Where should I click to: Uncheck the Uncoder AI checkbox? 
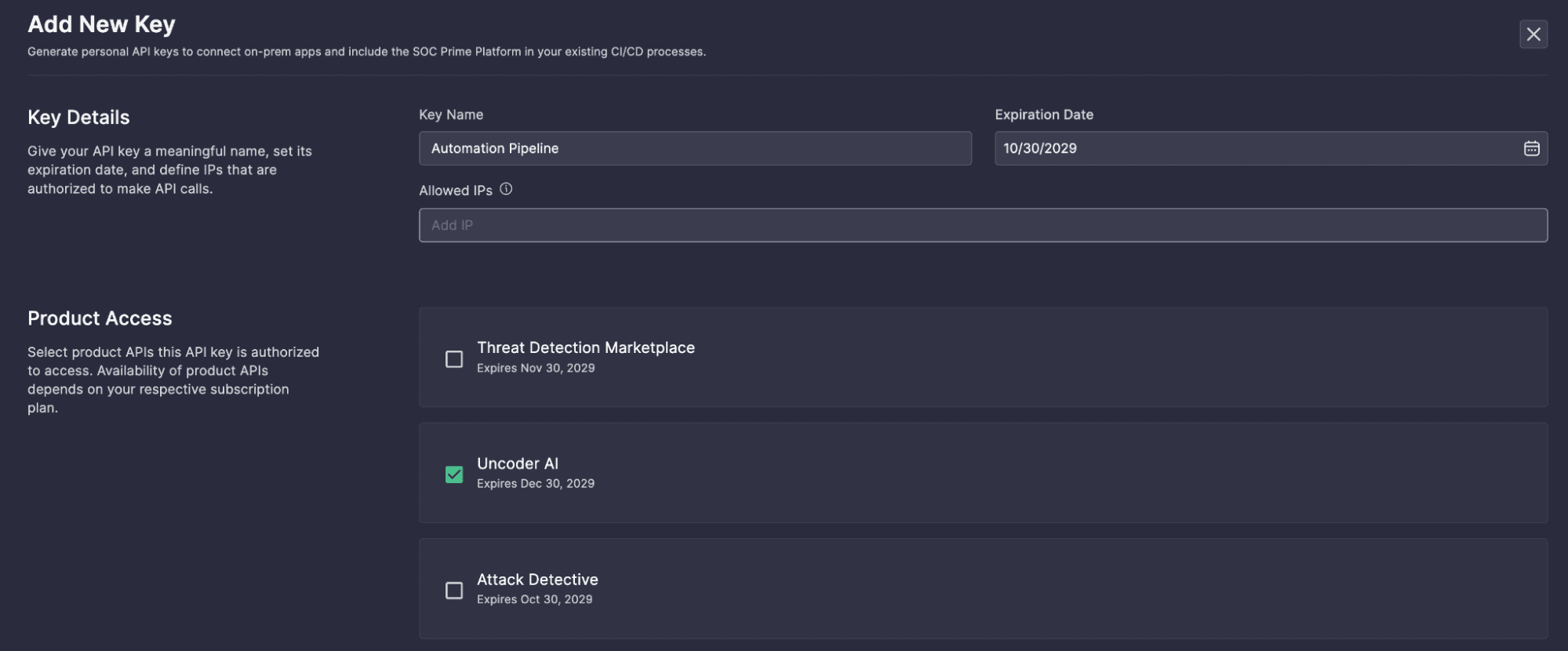coord(454,475)
